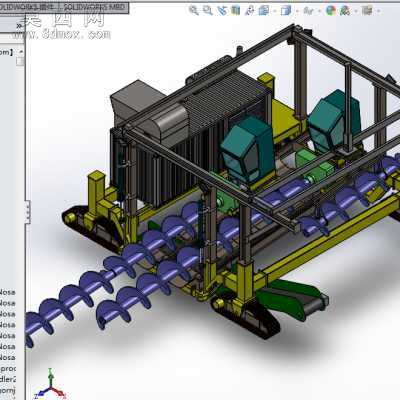Image resolution: width=400 pixels, height=400 pixels.
Task: Expand the panel tabs with the » chevron
Action: [x=19, y=25]
